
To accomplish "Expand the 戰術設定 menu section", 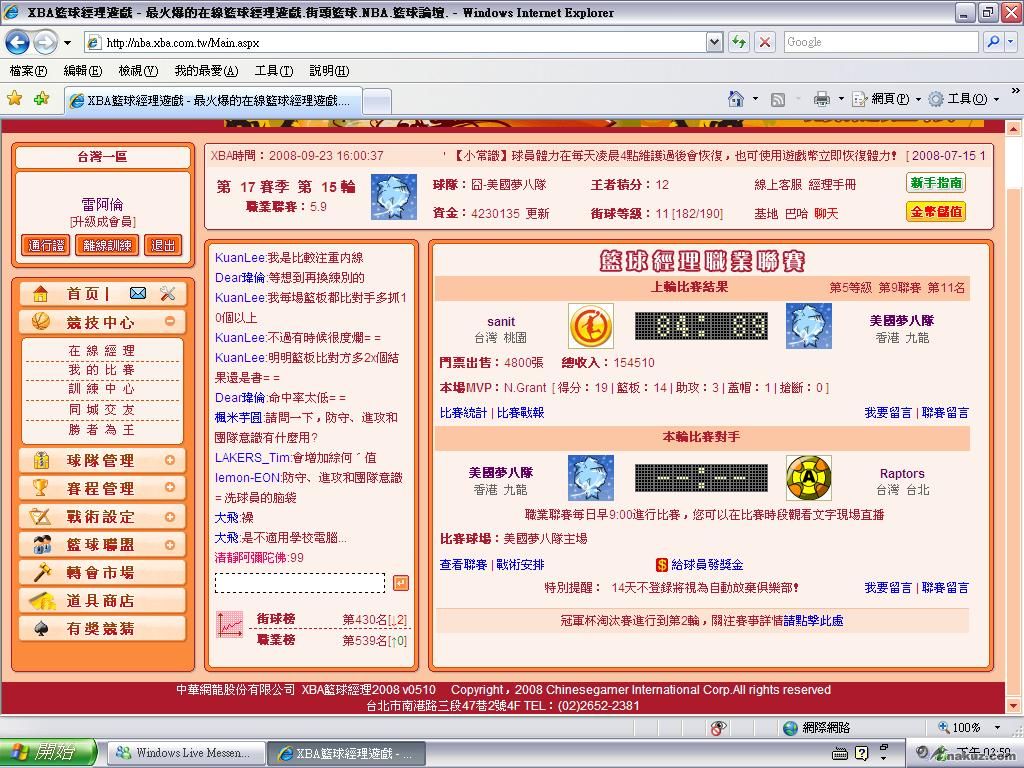I will [x=170, y=516].
